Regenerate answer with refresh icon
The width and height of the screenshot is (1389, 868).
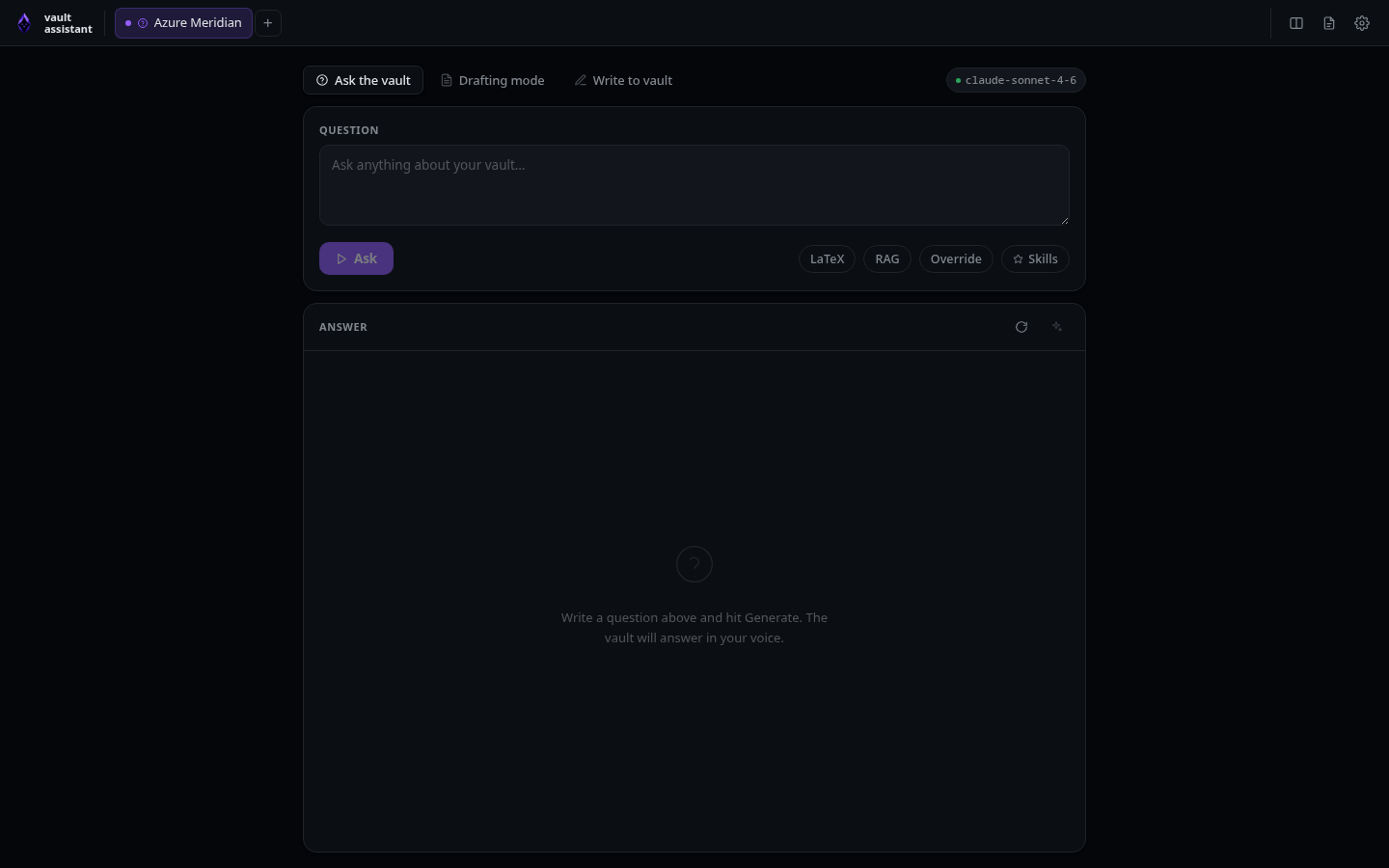tap(1021, 327)
